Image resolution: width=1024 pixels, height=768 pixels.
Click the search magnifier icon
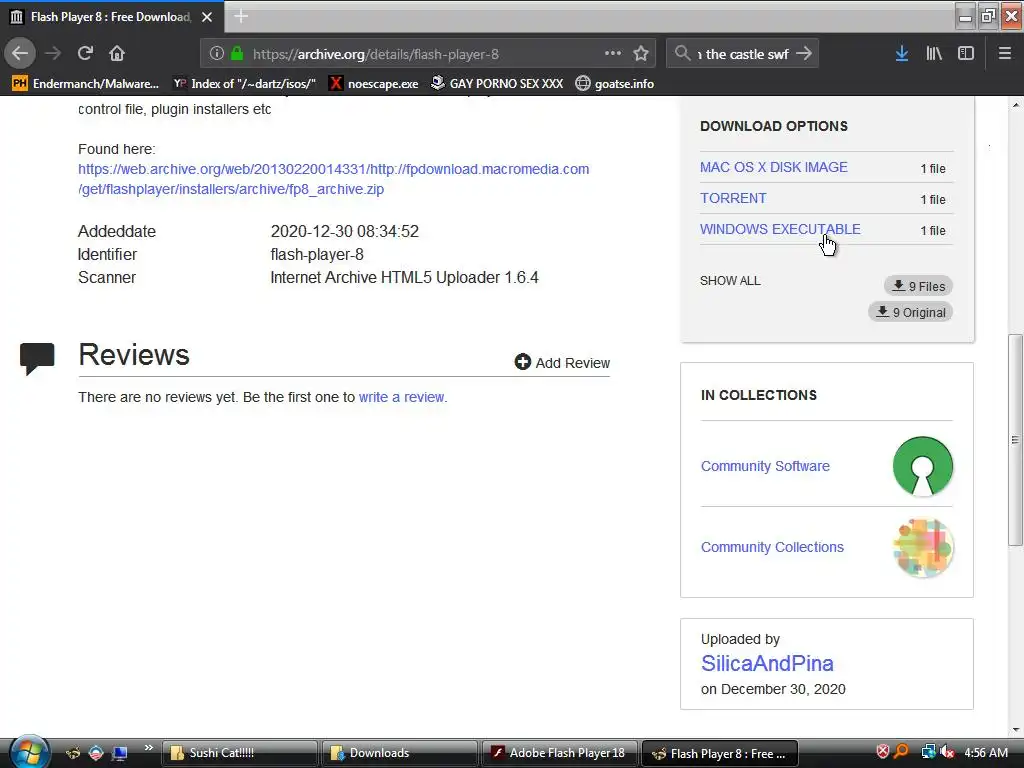click(x=682, y=54)
